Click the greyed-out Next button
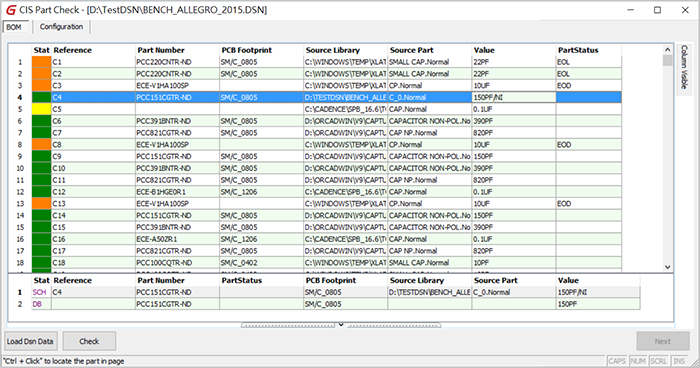Image resolution: width=700 pixels, height=368 pixels. point(662,341)
